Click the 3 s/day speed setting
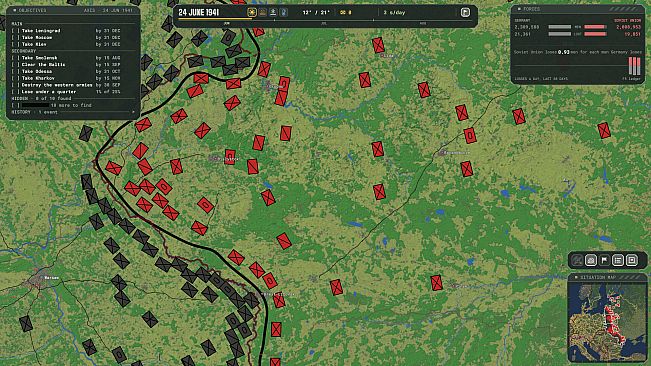 click(x=394, y=12)
